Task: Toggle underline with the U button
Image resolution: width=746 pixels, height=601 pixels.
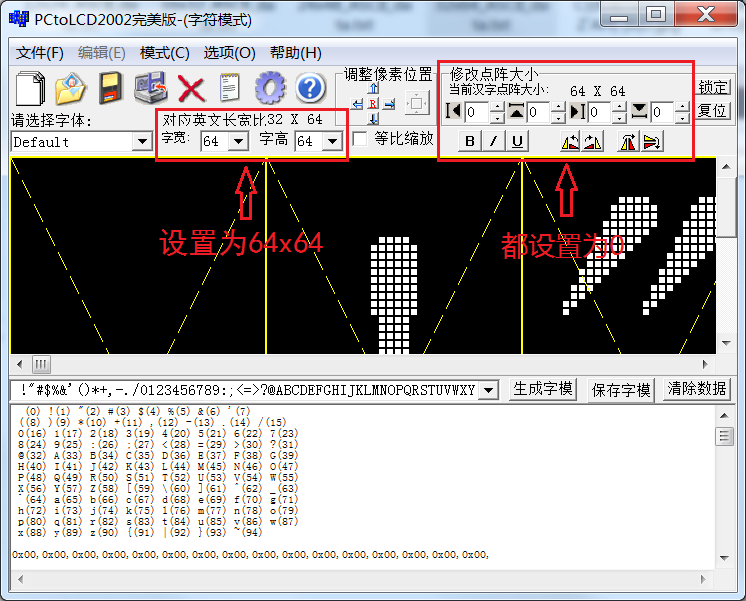Action: (517, 142)
